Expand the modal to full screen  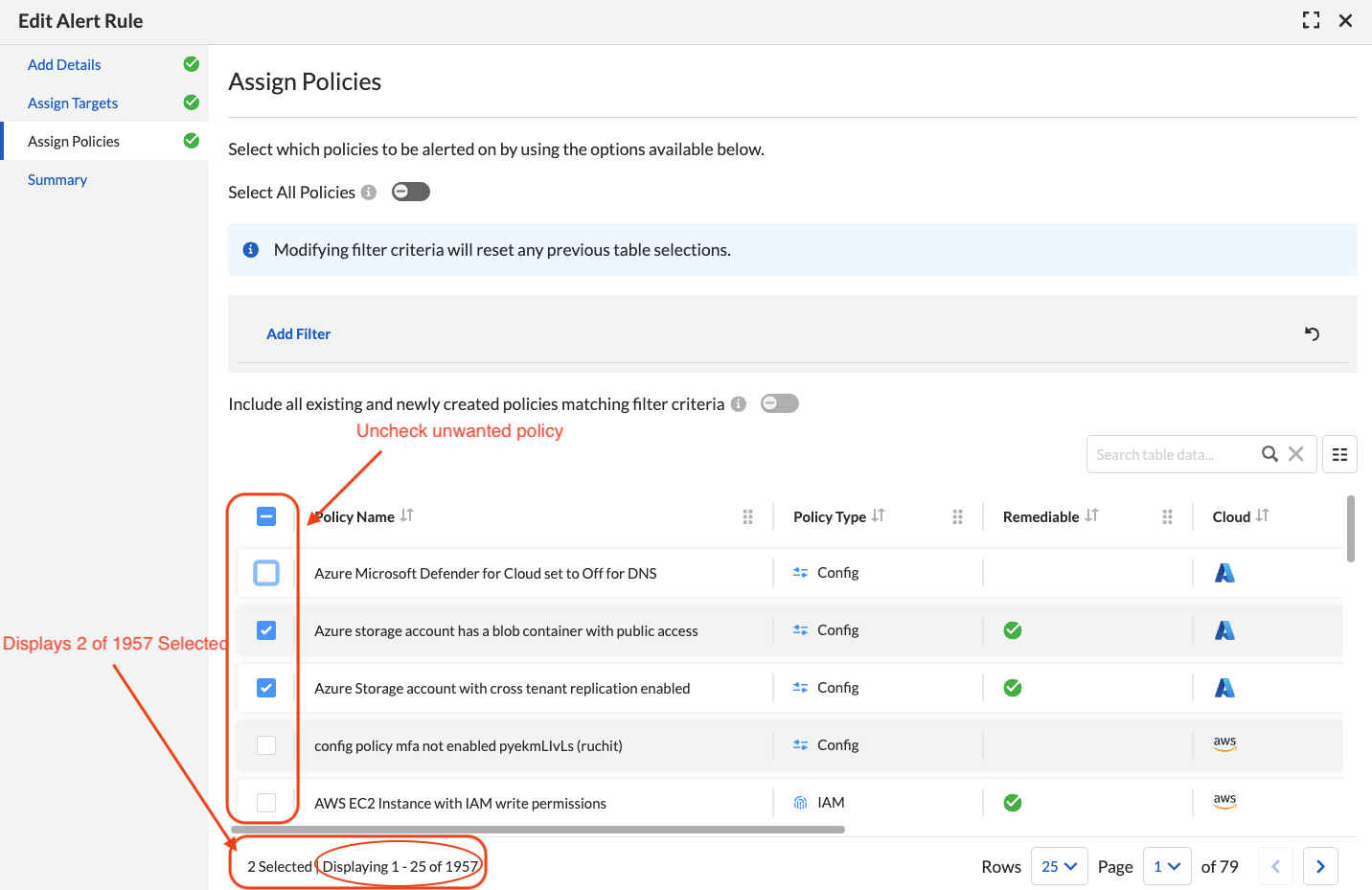coord(1311,20)
